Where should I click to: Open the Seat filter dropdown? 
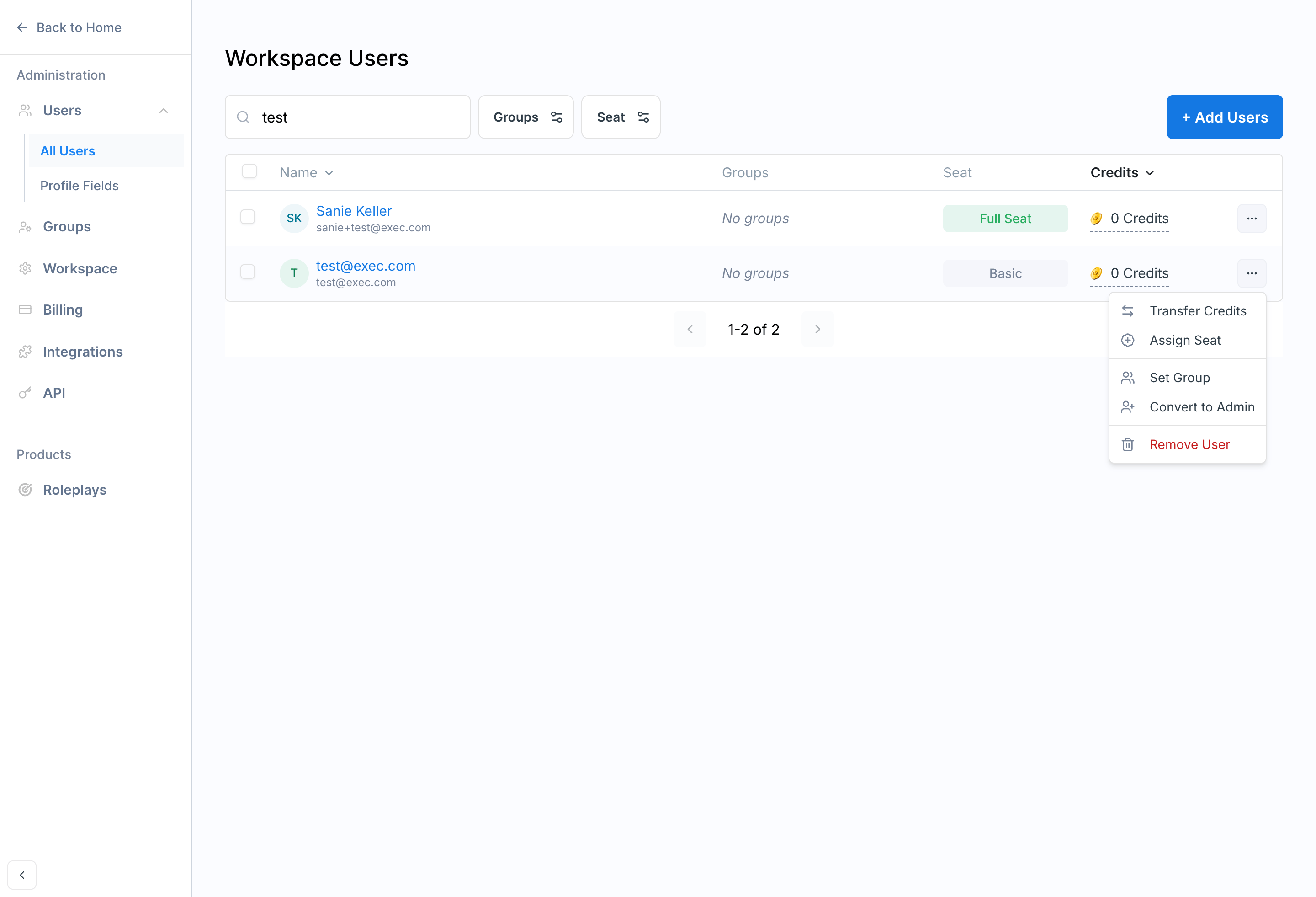pos(621,117)
